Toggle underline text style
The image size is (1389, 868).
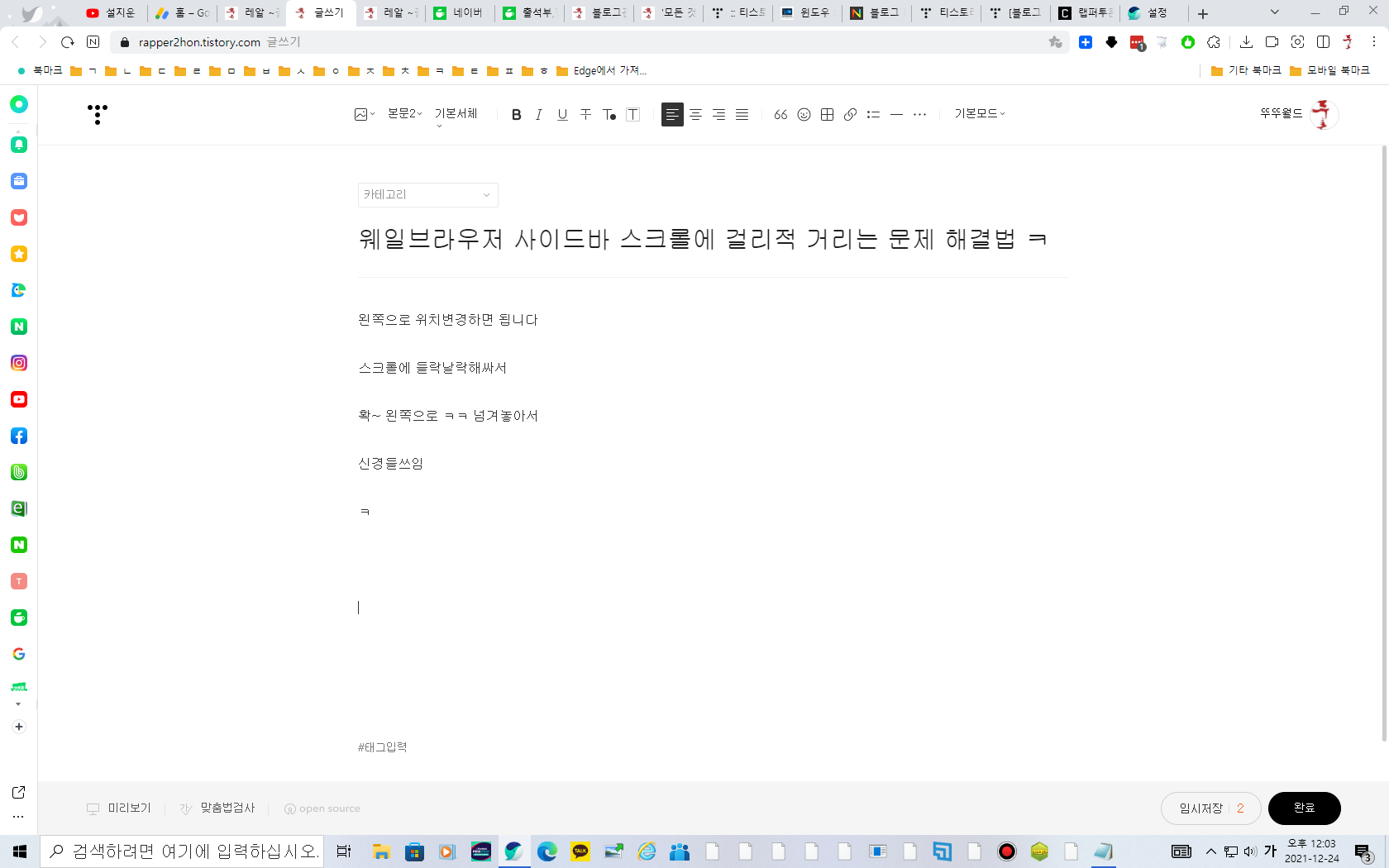[x=562, y=115]
